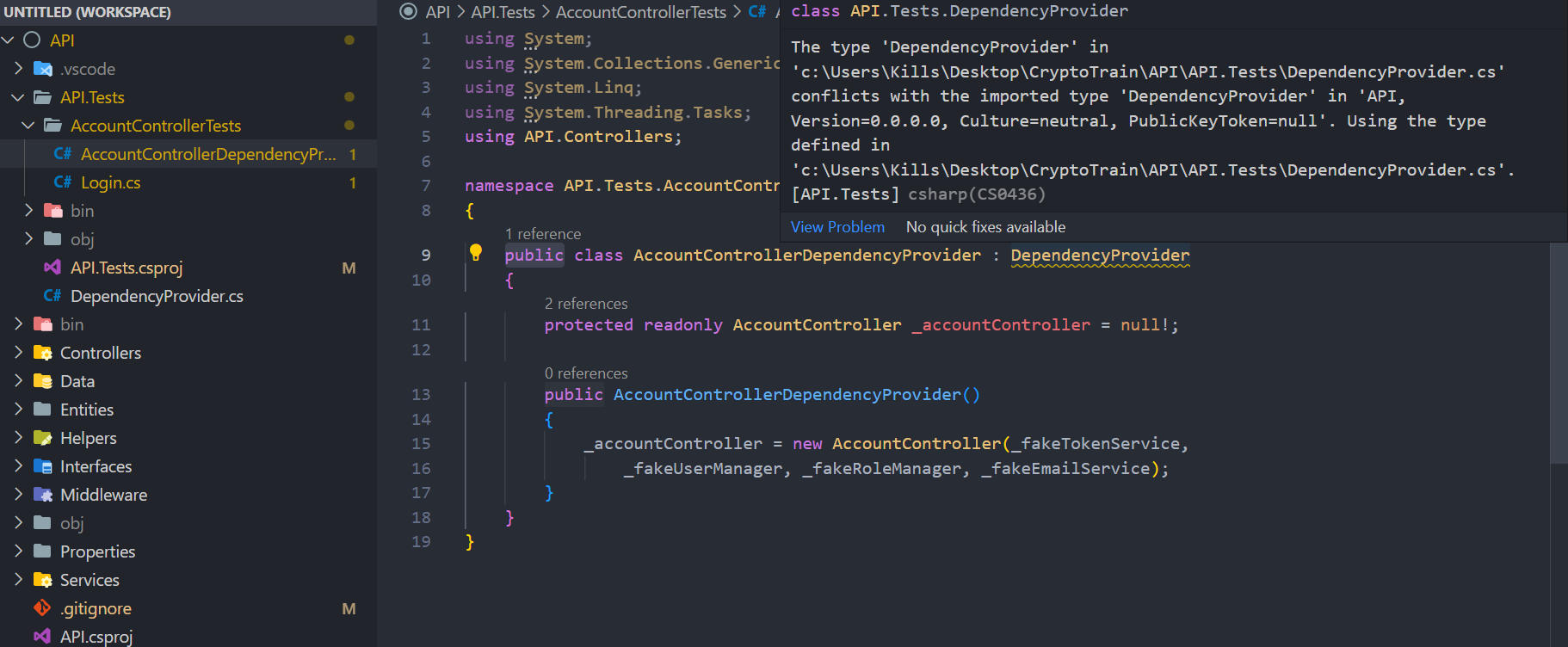Click the Middleware folder icon
Image resolution: width=1568 pixels, height=647 pixels.
point(43,495)
